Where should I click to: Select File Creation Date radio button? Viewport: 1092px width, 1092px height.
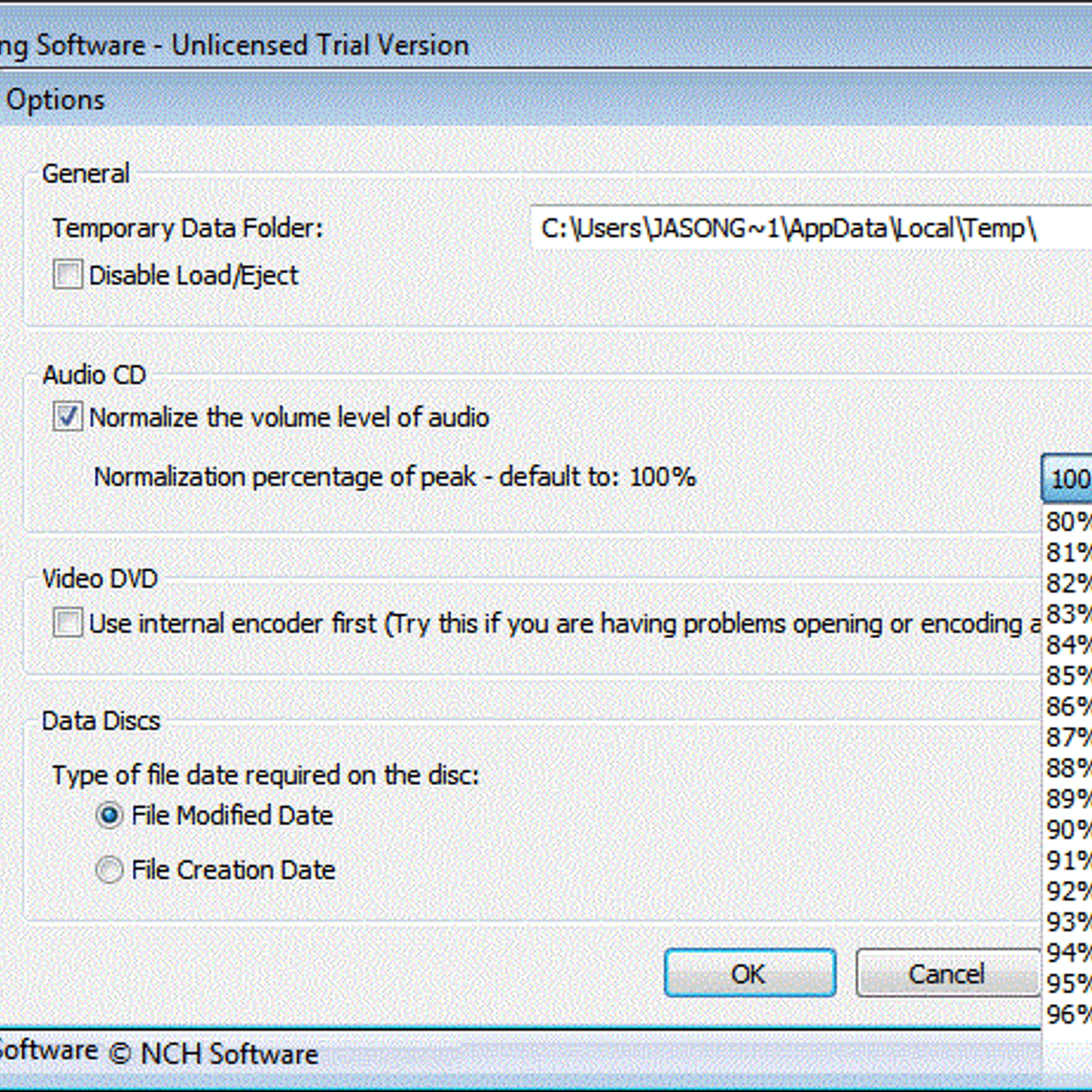point(109,870)
